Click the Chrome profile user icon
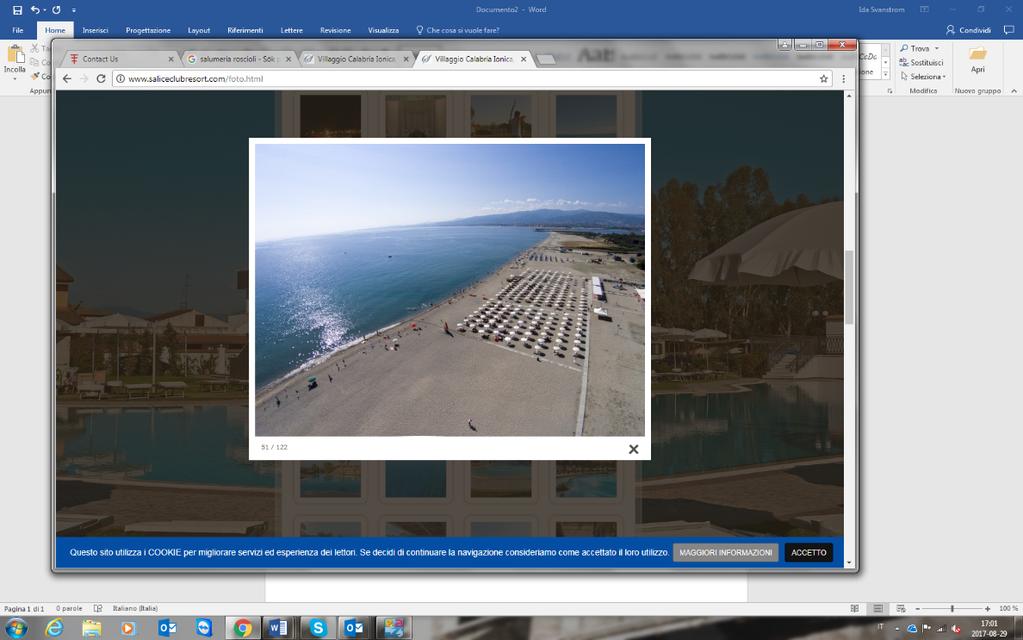 [x=785, y=44]
